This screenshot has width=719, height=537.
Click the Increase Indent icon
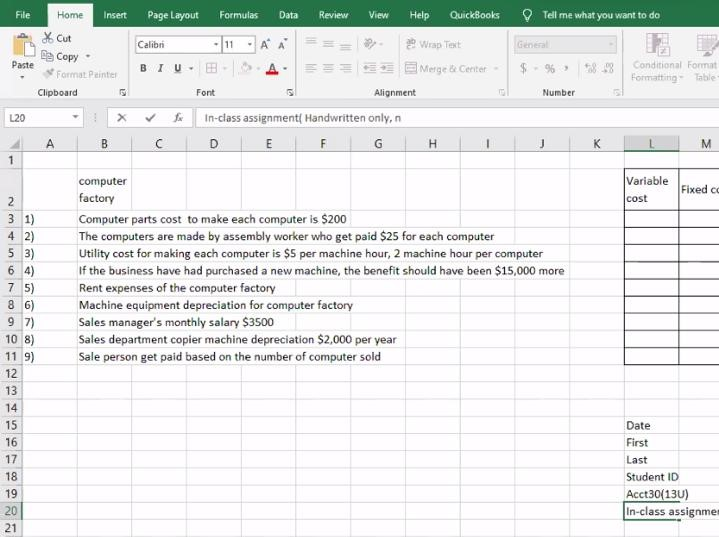(x=387, y=68)
